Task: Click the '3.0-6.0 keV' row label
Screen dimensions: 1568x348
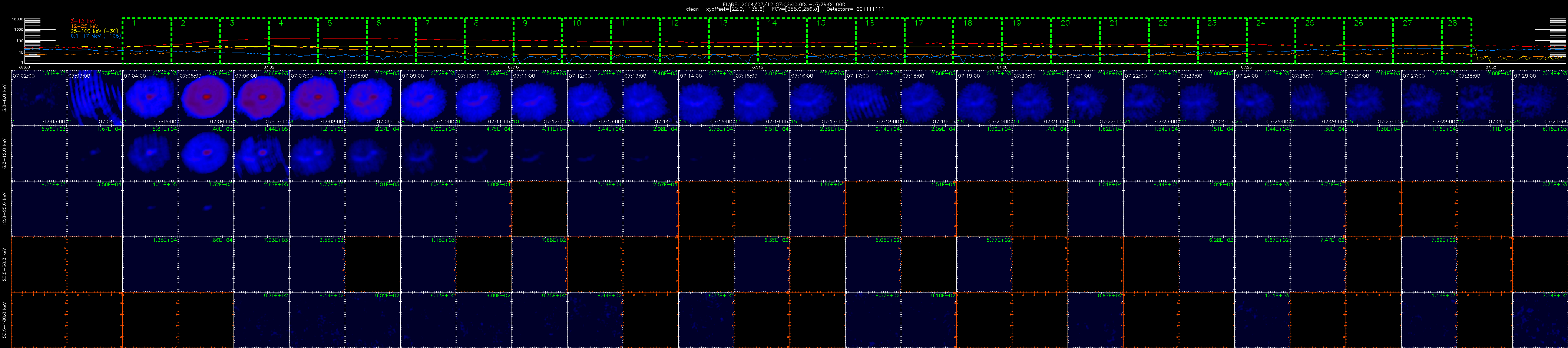Action: point(5,98)
